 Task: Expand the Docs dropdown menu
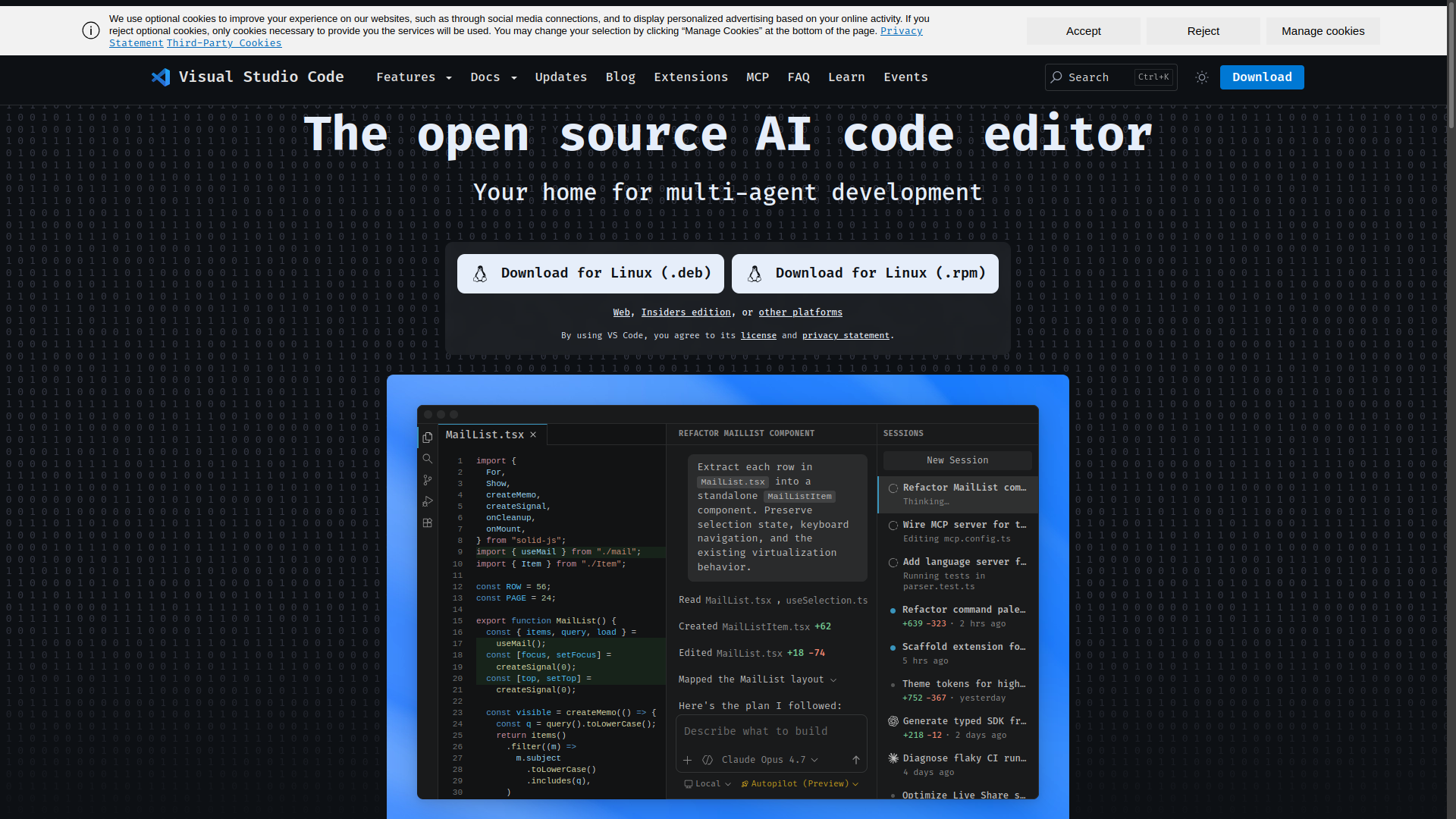494,77
